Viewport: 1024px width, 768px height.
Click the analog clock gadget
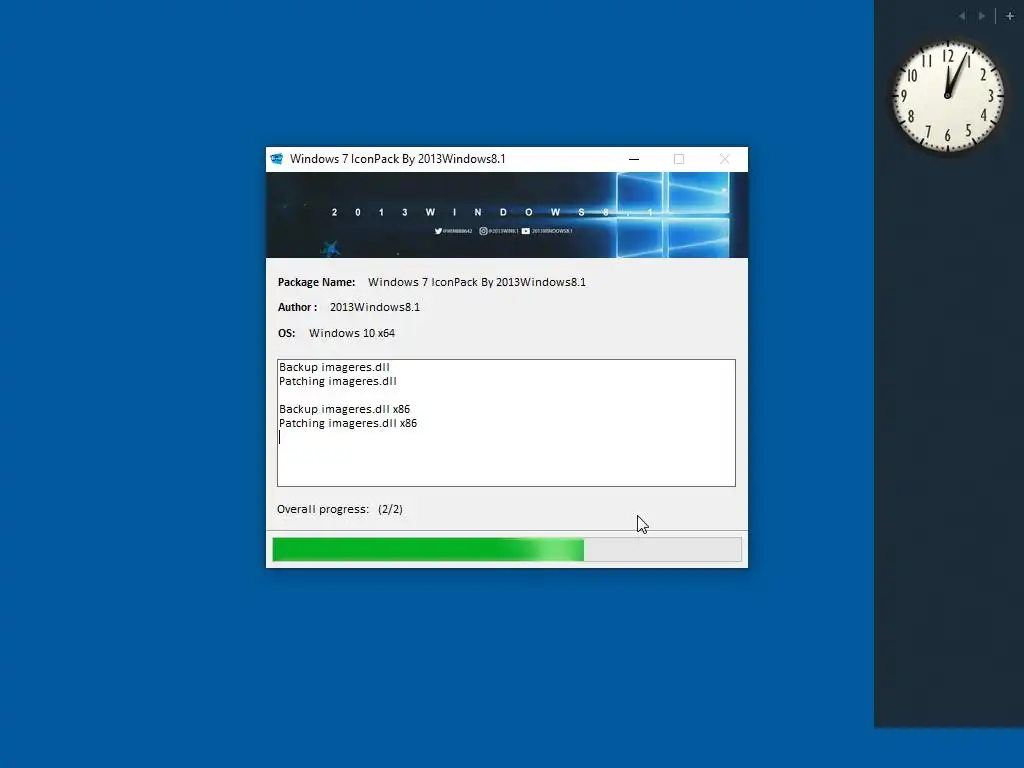point(948,97)
